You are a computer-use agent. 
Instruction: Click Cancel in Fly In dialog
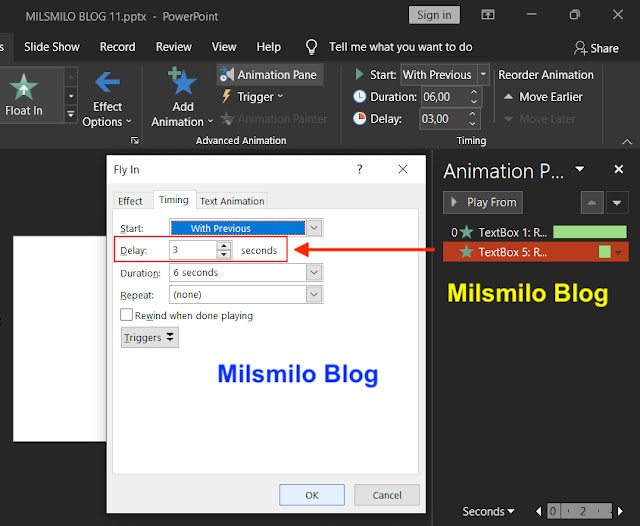click(x=387, y=495)
